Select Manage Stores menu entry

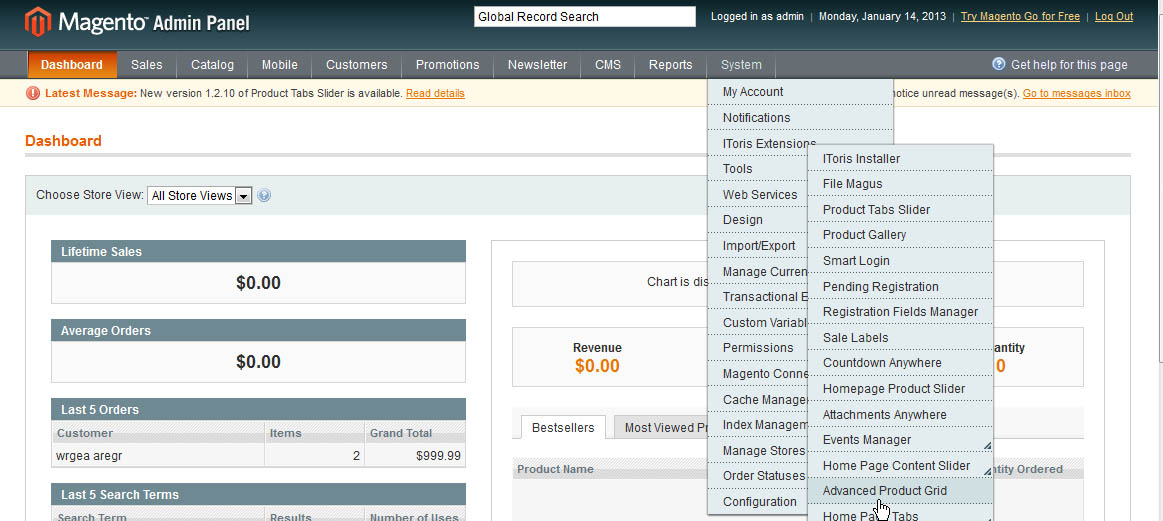[x=757, y=450]
